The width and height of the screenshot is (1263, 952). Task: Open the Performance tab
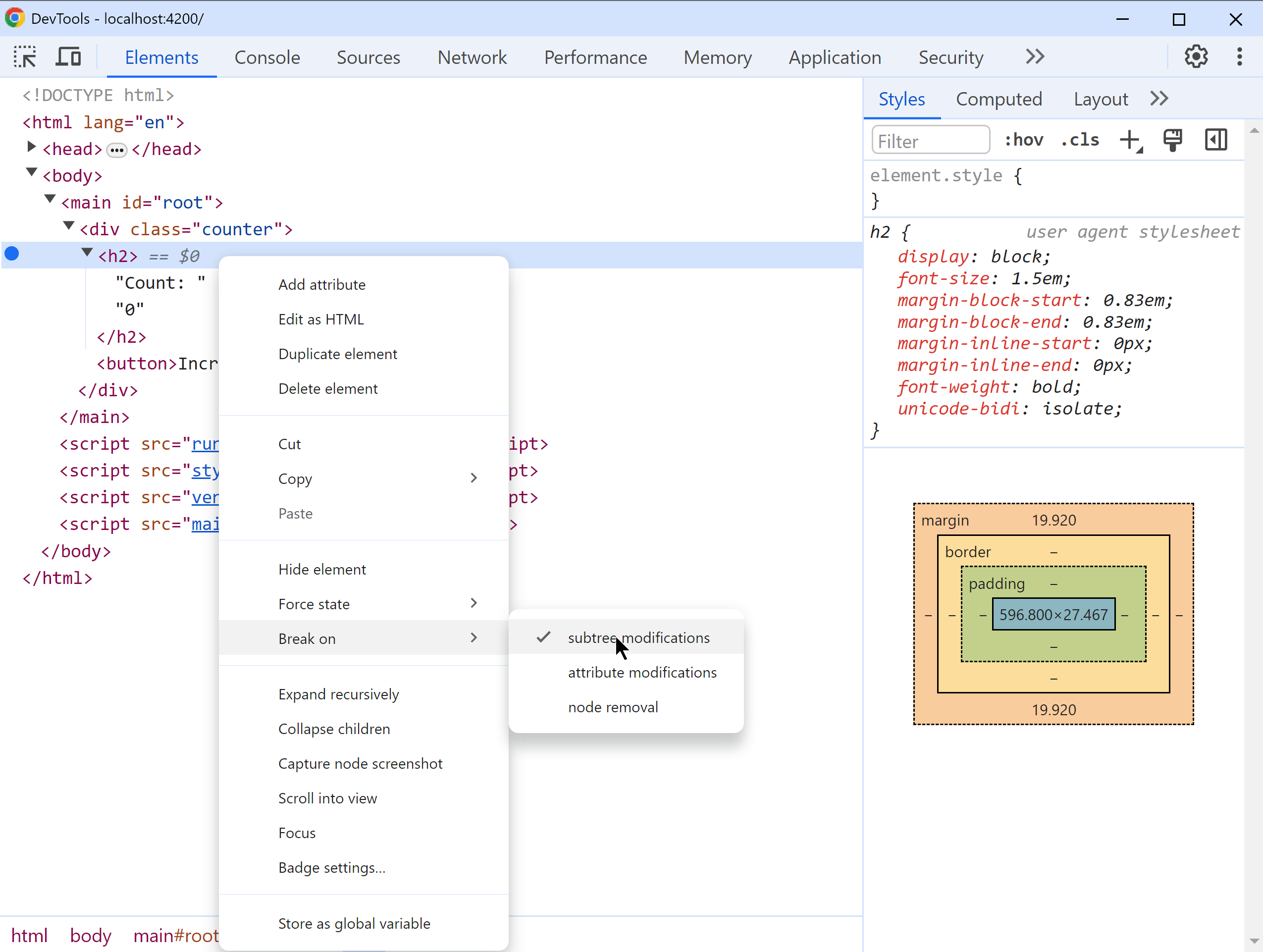595,57
